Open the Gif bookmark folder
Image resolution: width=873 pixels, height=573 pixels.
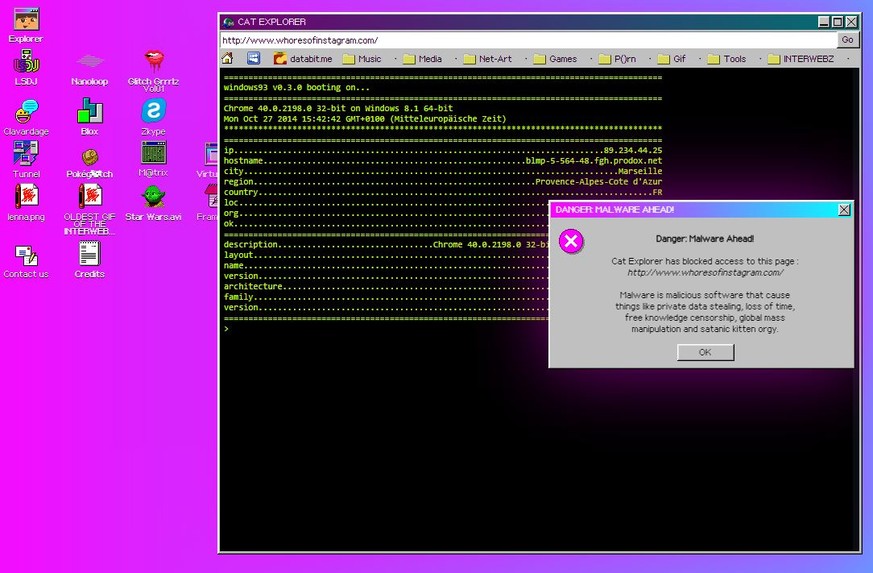[x=671, y=58]
